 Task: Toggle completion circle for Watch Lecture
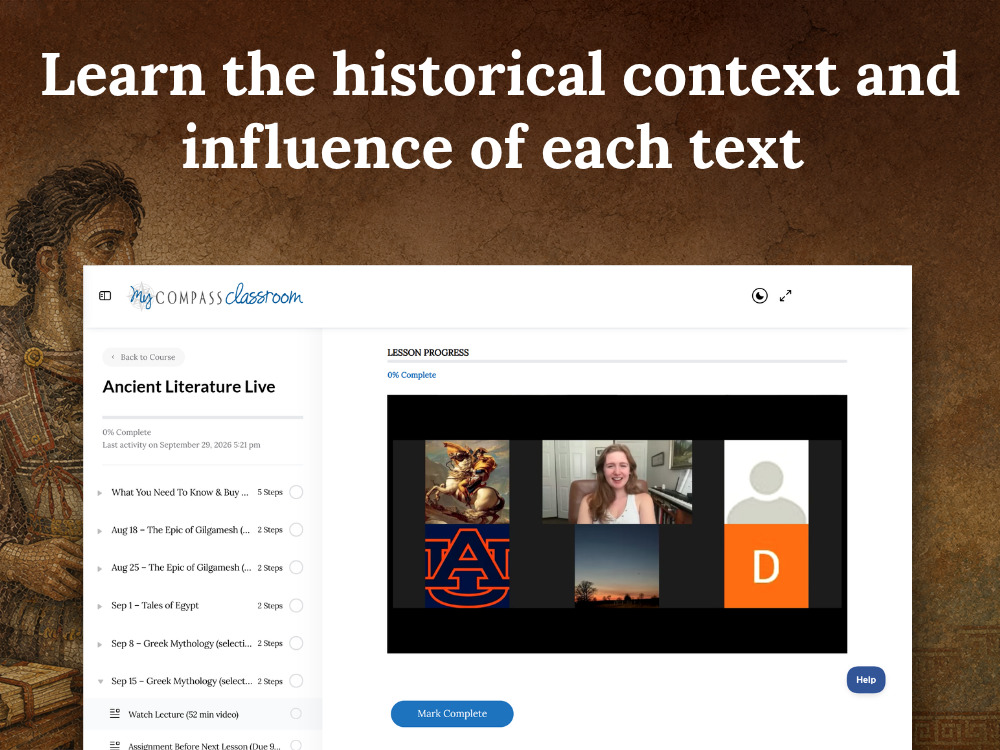pos(296,714)
